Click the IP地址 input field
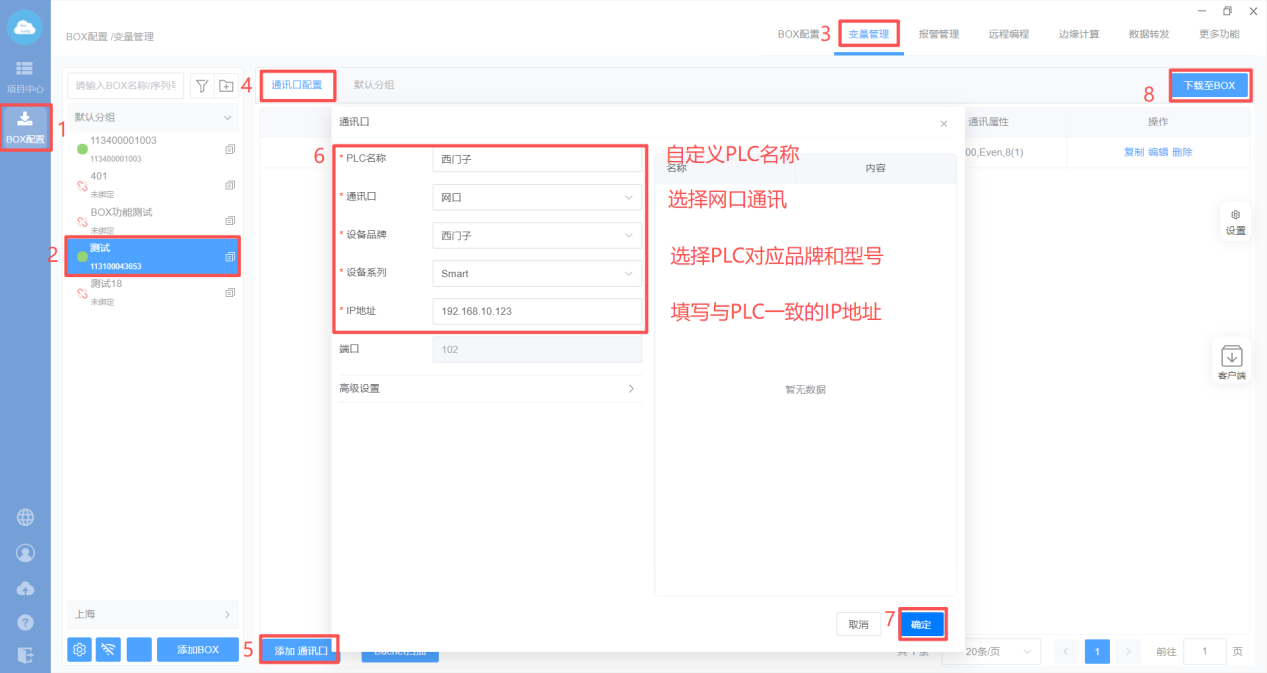Screen dimensions: 1267x673 (x=537, y=311)
